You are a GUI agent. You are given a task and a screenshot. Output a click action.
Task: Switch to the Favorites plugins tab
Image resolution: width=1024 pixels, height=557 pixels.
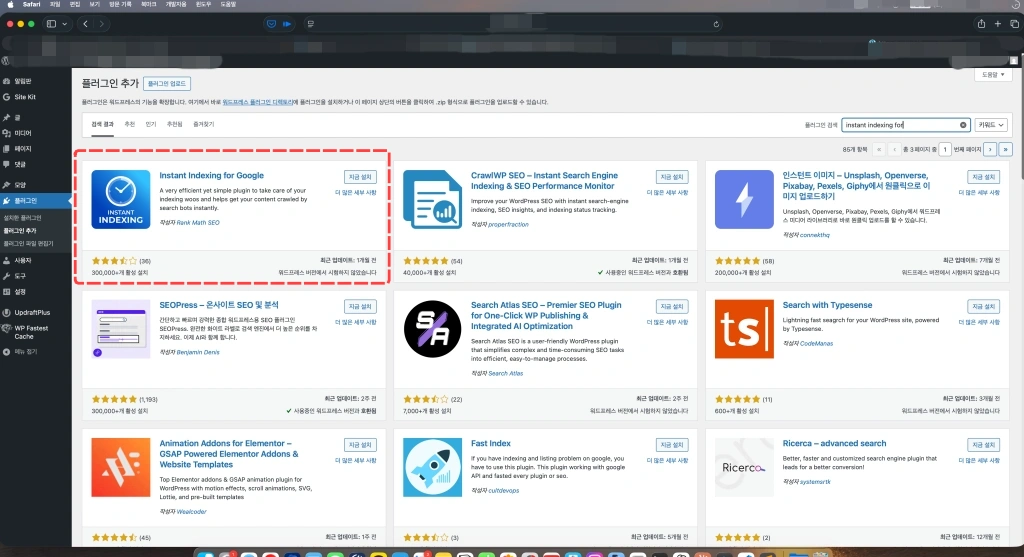point(204,124)
